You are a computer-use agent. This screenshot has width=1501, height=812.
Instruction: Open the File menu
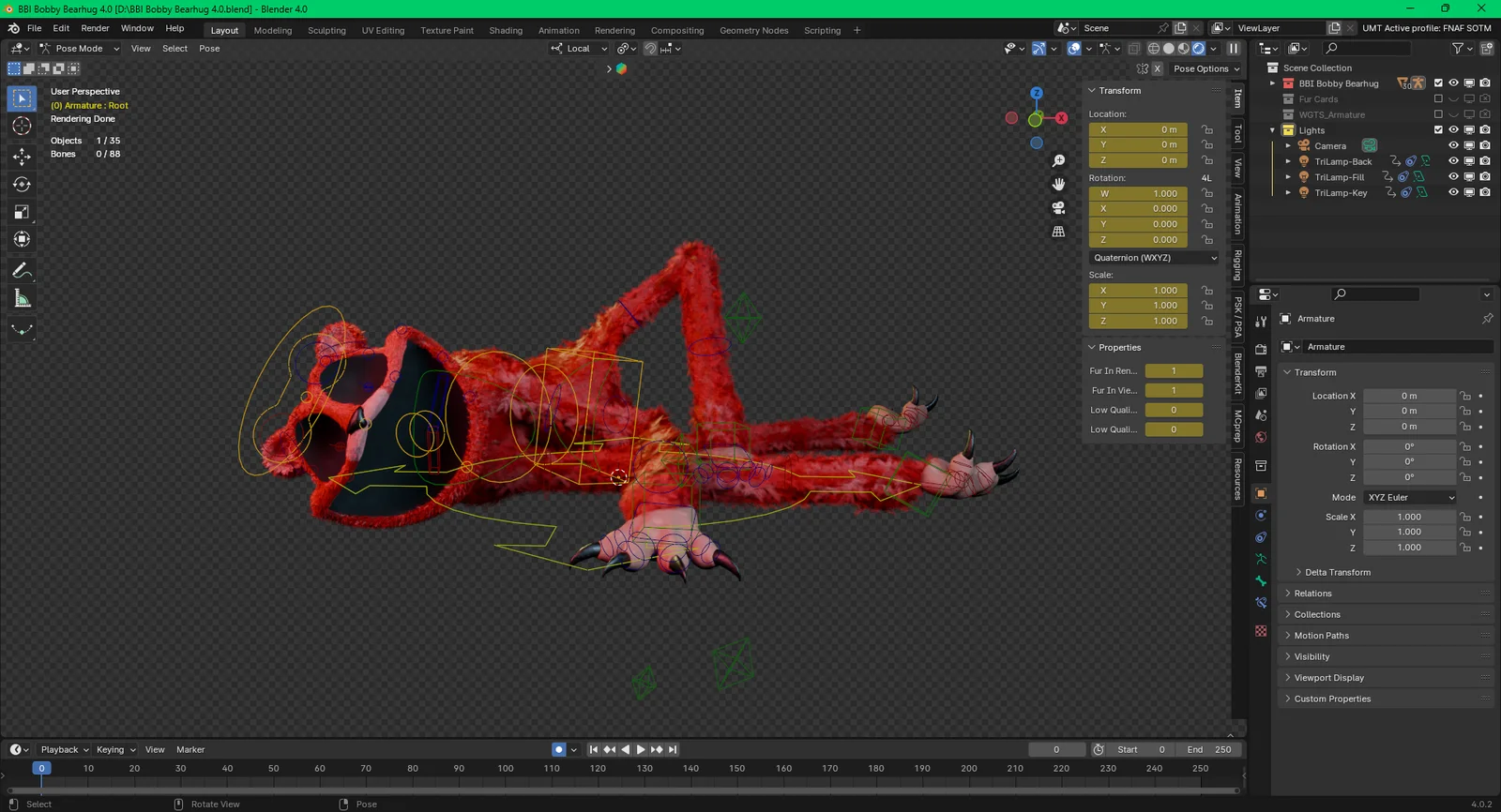pyautogui.click(x=35, y=28)
